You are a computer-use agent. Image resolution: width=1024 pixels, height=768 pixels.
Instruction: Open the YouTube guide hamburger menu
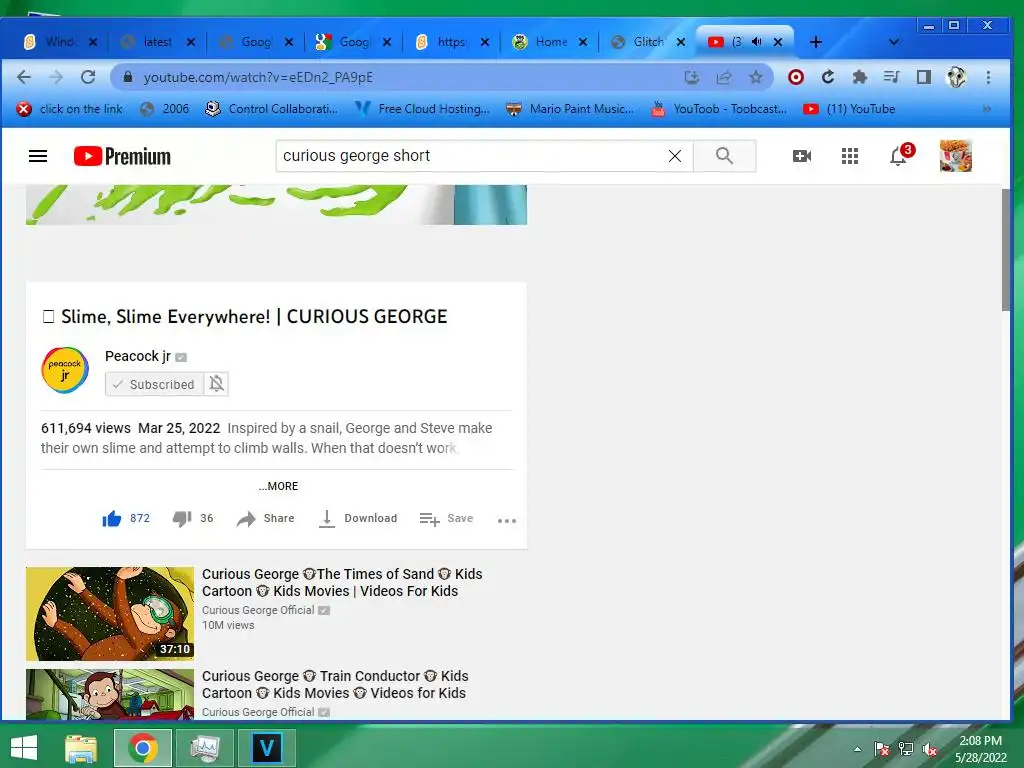[x=38, y=156]
